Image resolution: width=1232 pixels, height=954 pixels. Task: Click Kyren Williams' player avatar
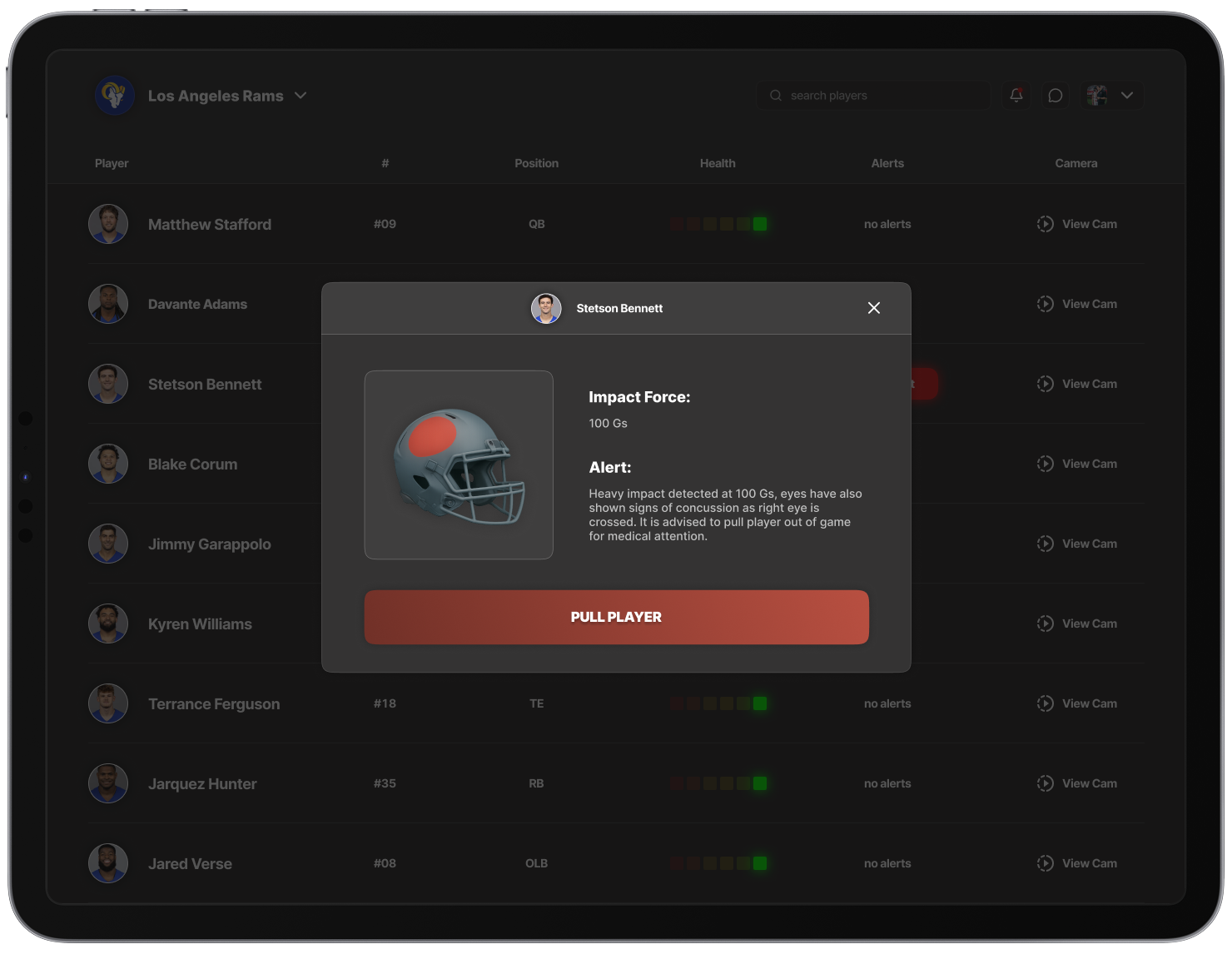tap(108, 624)
